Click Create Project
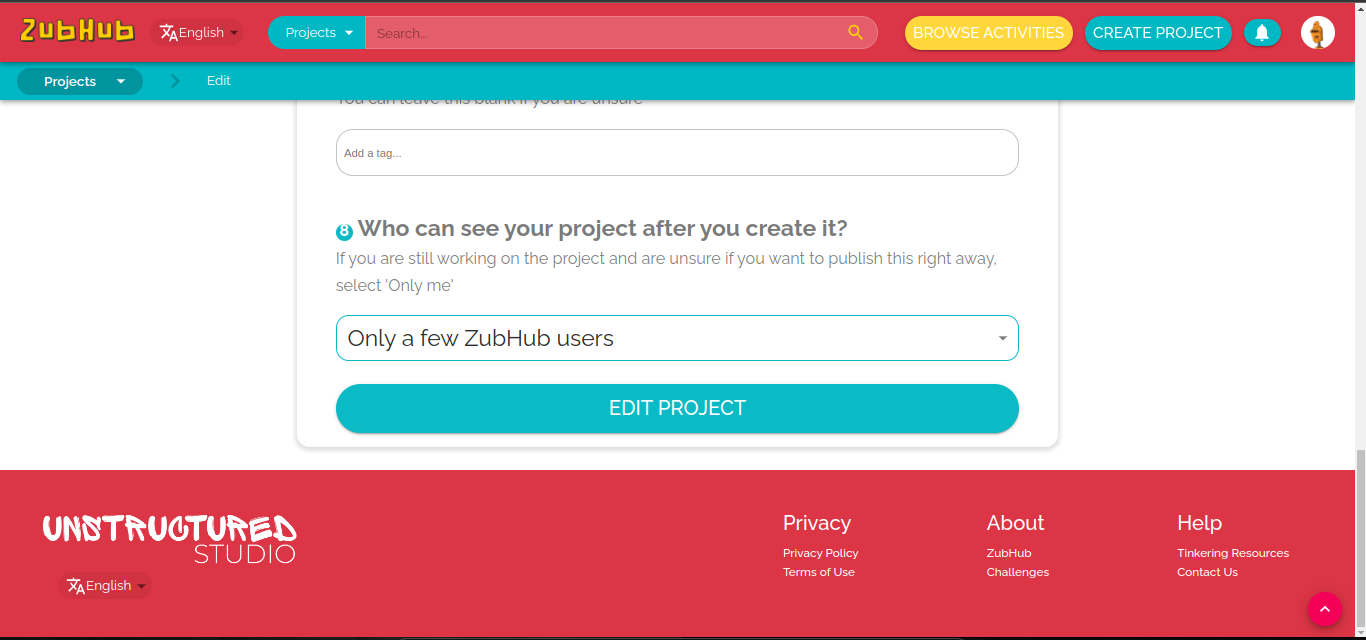 1158,32
